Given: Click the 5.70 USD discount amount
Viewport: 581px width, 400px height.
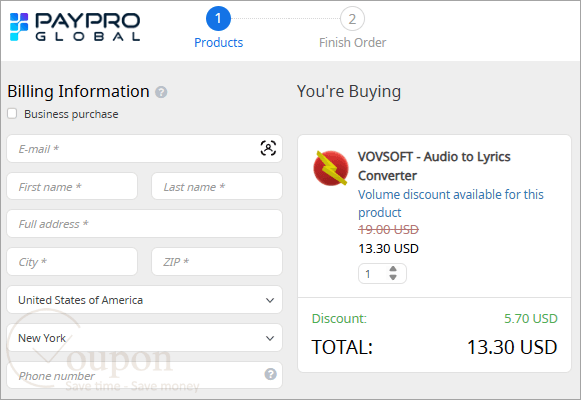Looking at the screenshot, I should [x=531, y=319].
